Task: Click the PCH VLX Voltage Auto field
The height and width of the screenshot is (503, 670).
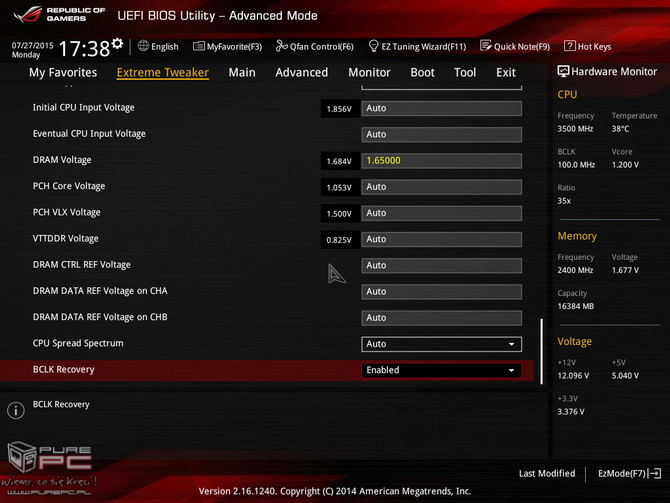Action: 441,213
